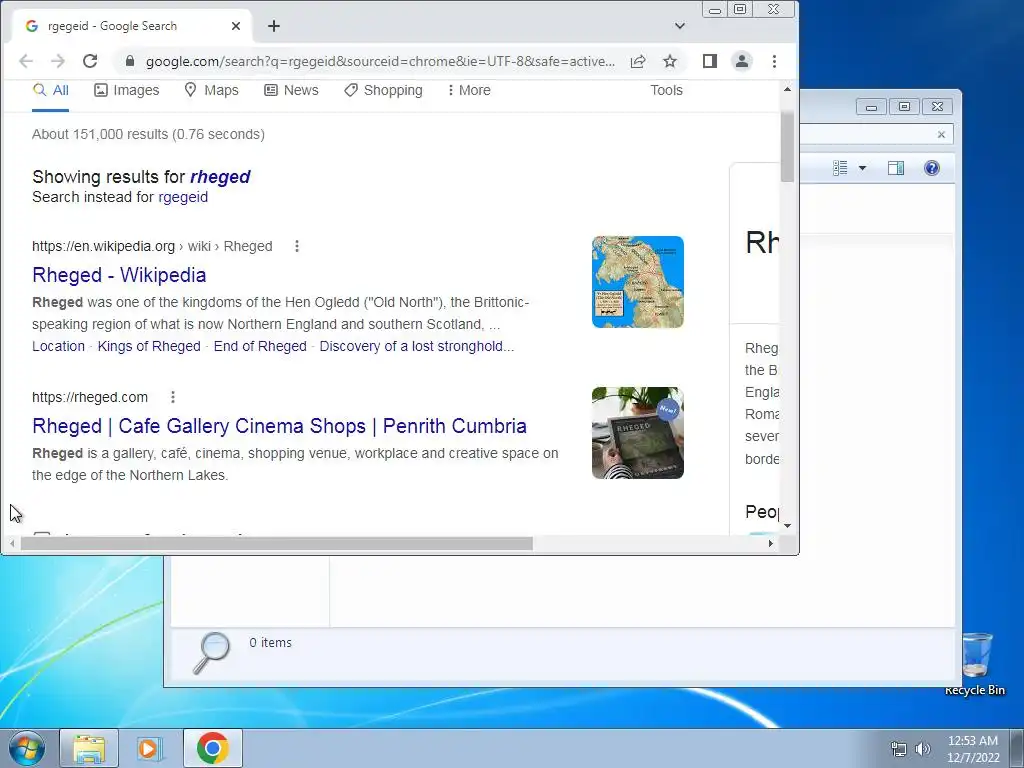Change view icon in Explorer window

[840, 168]
